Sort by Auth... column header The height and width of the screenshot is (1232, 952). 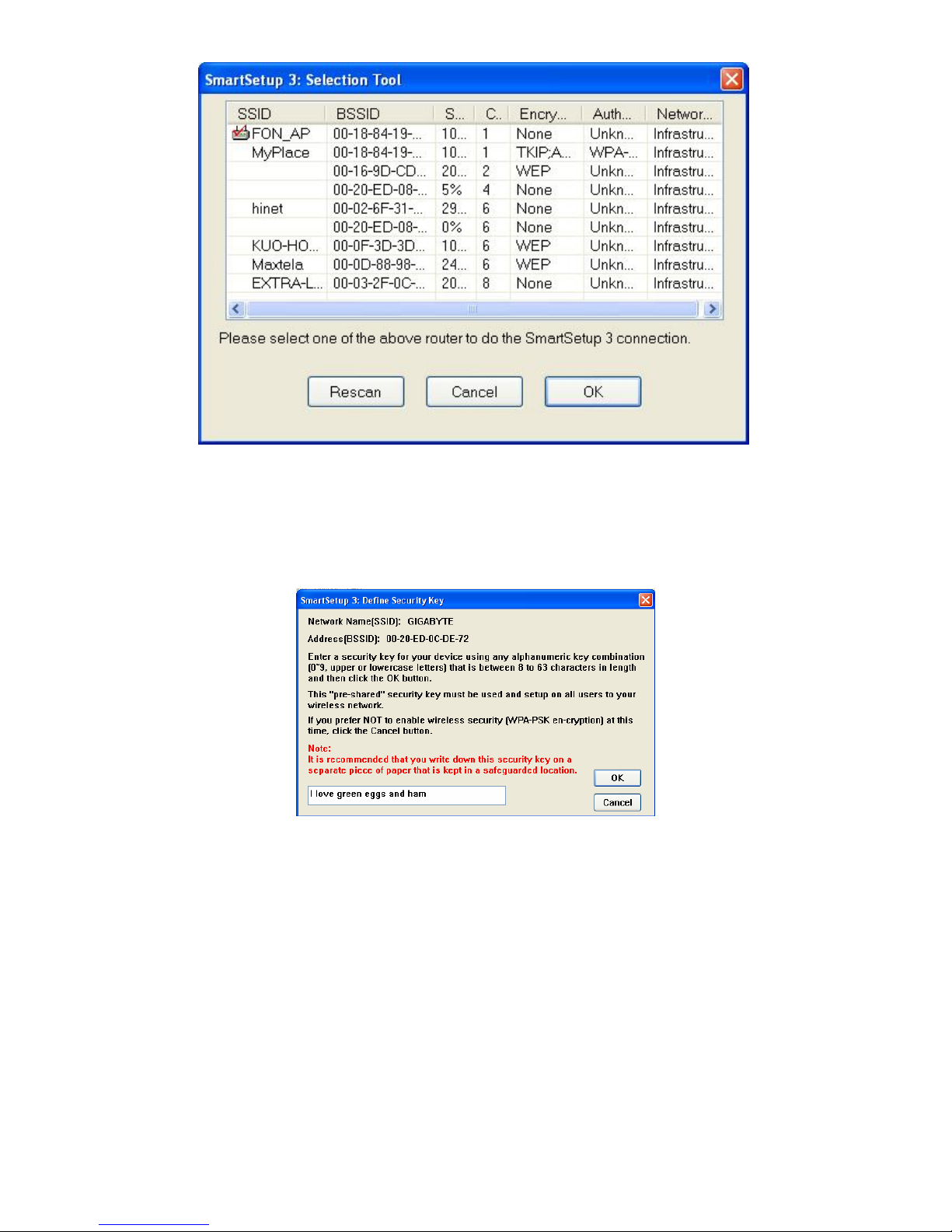(614, 113)
